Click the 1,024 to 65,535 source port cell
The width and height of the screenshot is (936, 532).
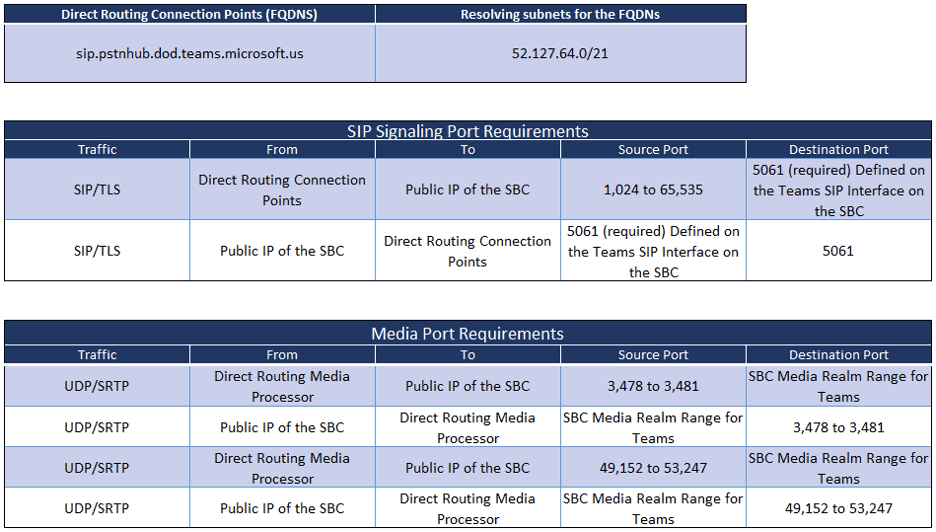pos(653,190)
